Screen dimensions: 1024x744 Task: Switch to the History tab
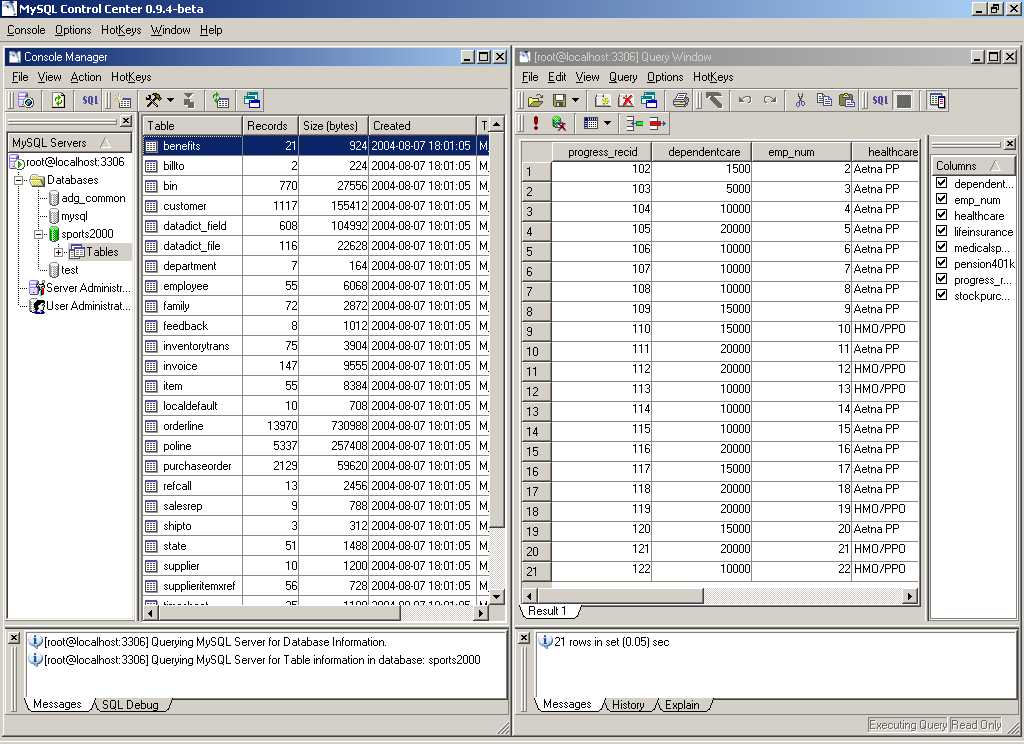point(628,705)
